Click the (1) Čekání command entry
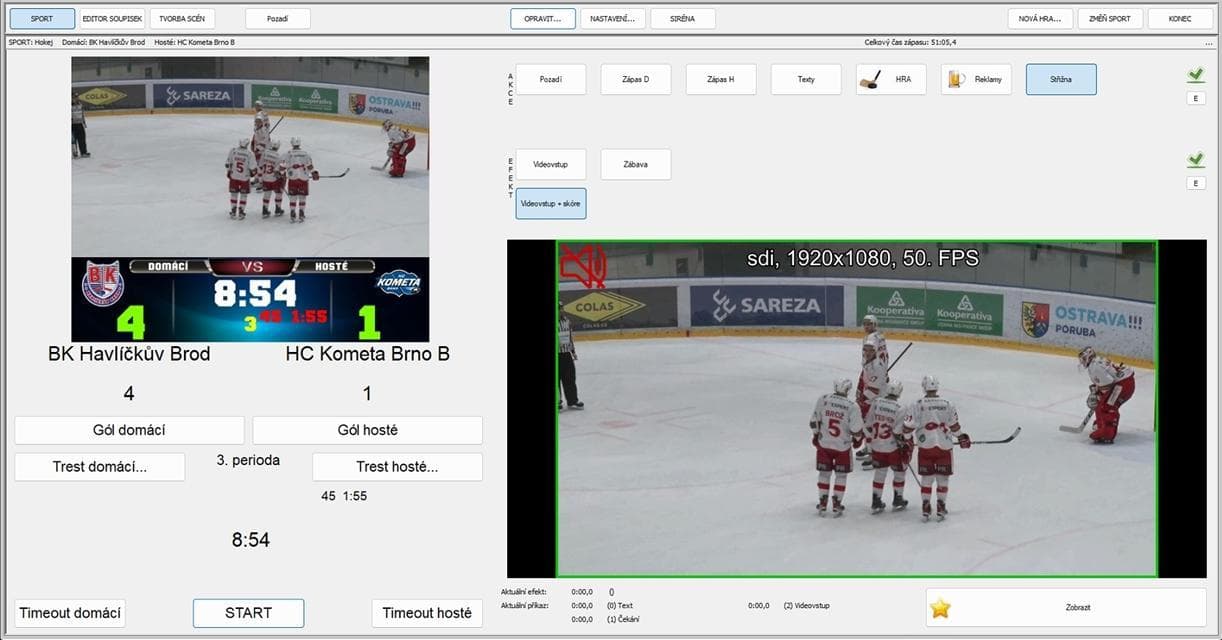Viewport: 1222px width, 640px height. click(x=623, y=619)
